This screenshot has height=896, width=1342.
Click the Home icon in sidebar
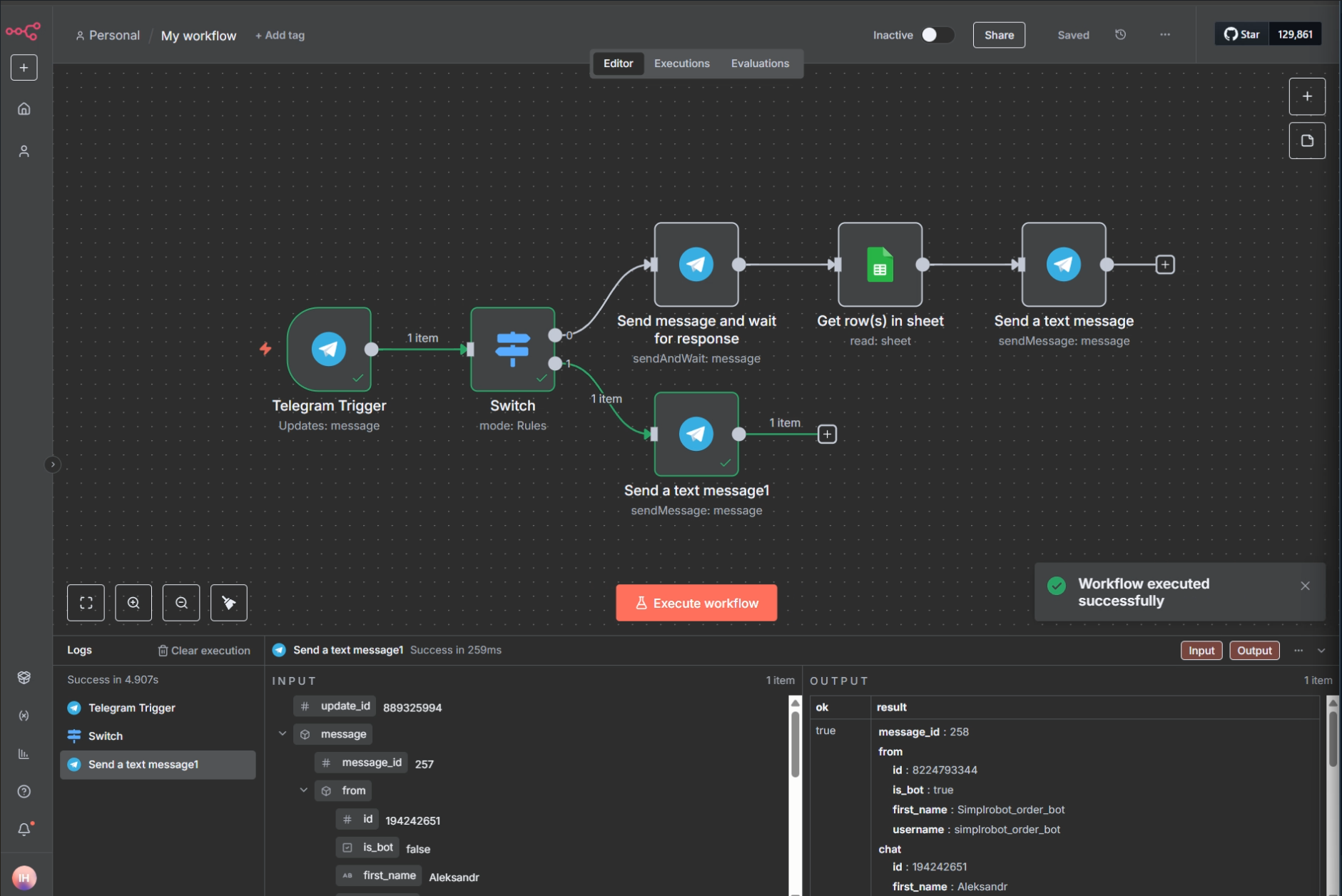point(24,109)
